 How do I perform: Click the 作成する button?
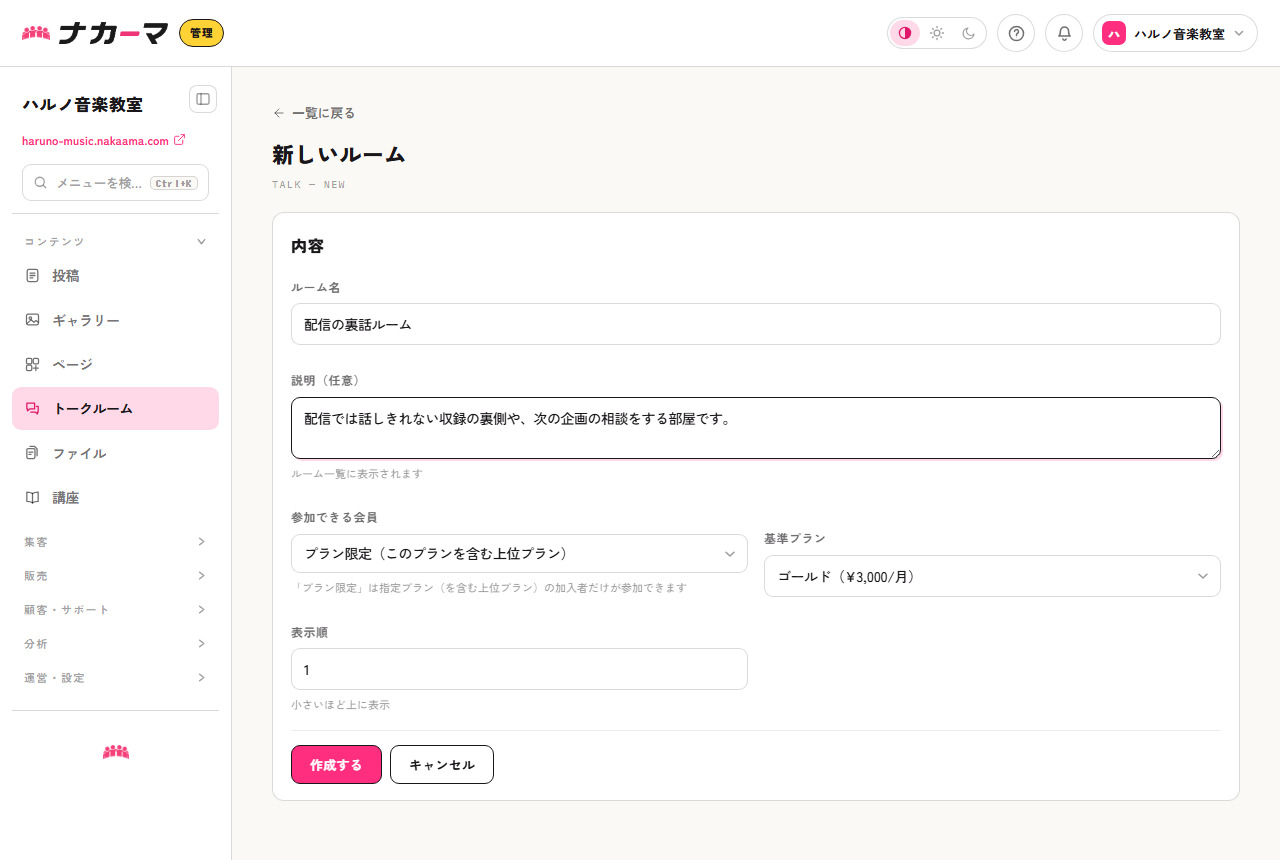point(336,764)
